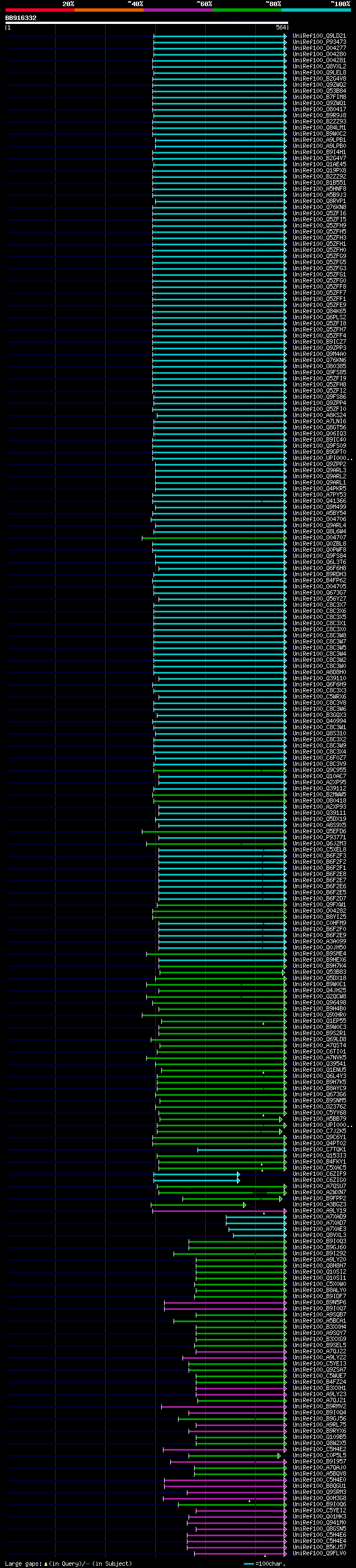
Task: Select the UniRef100_B9R9J8 label
Action: 319,116
